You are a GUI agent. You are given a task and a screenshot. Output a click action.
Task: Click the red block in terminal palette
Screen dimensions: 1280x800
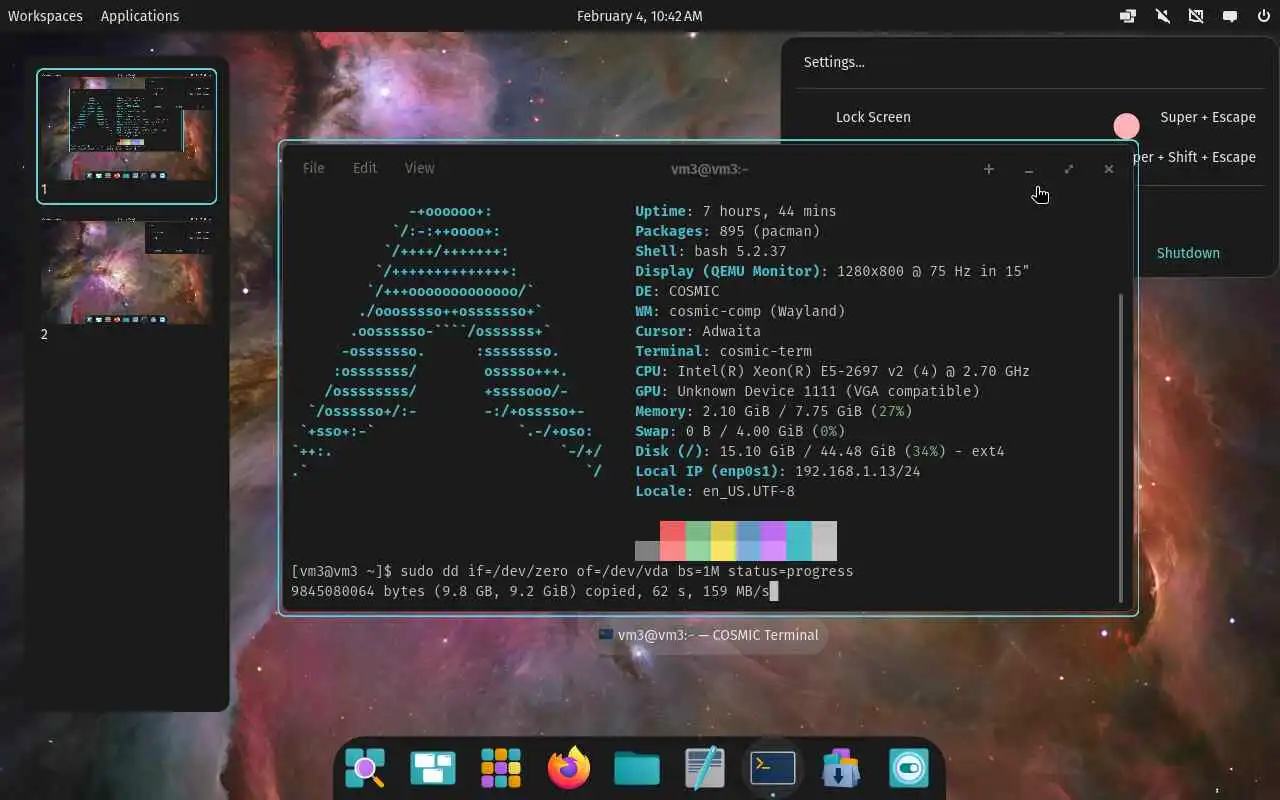[x=672, y=541]
